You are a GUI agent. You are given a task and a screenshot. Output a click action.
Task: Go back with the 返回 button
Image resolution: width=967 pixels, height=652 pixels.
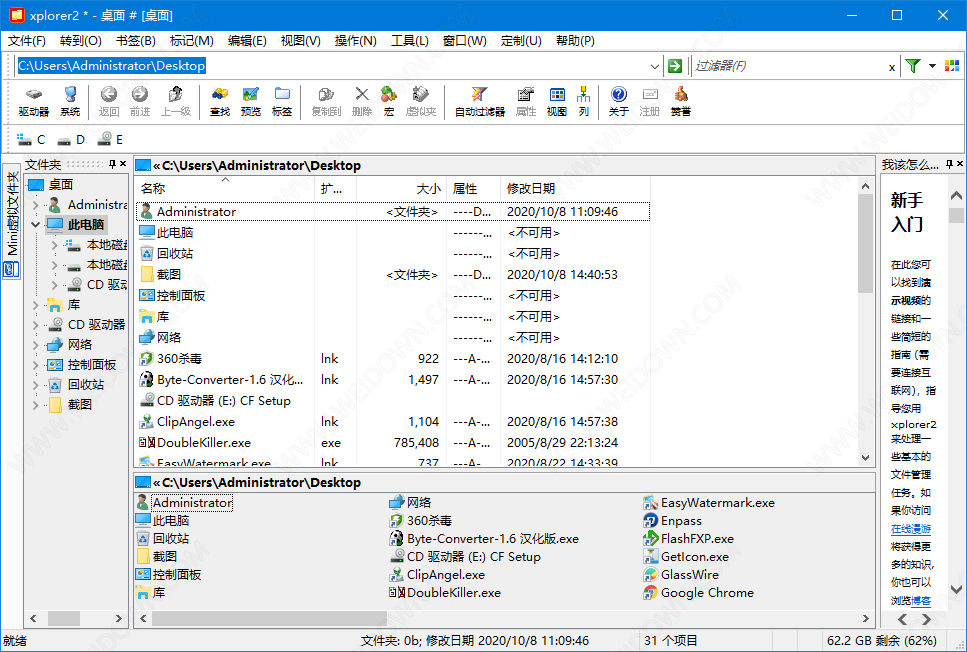pos(109,102)
